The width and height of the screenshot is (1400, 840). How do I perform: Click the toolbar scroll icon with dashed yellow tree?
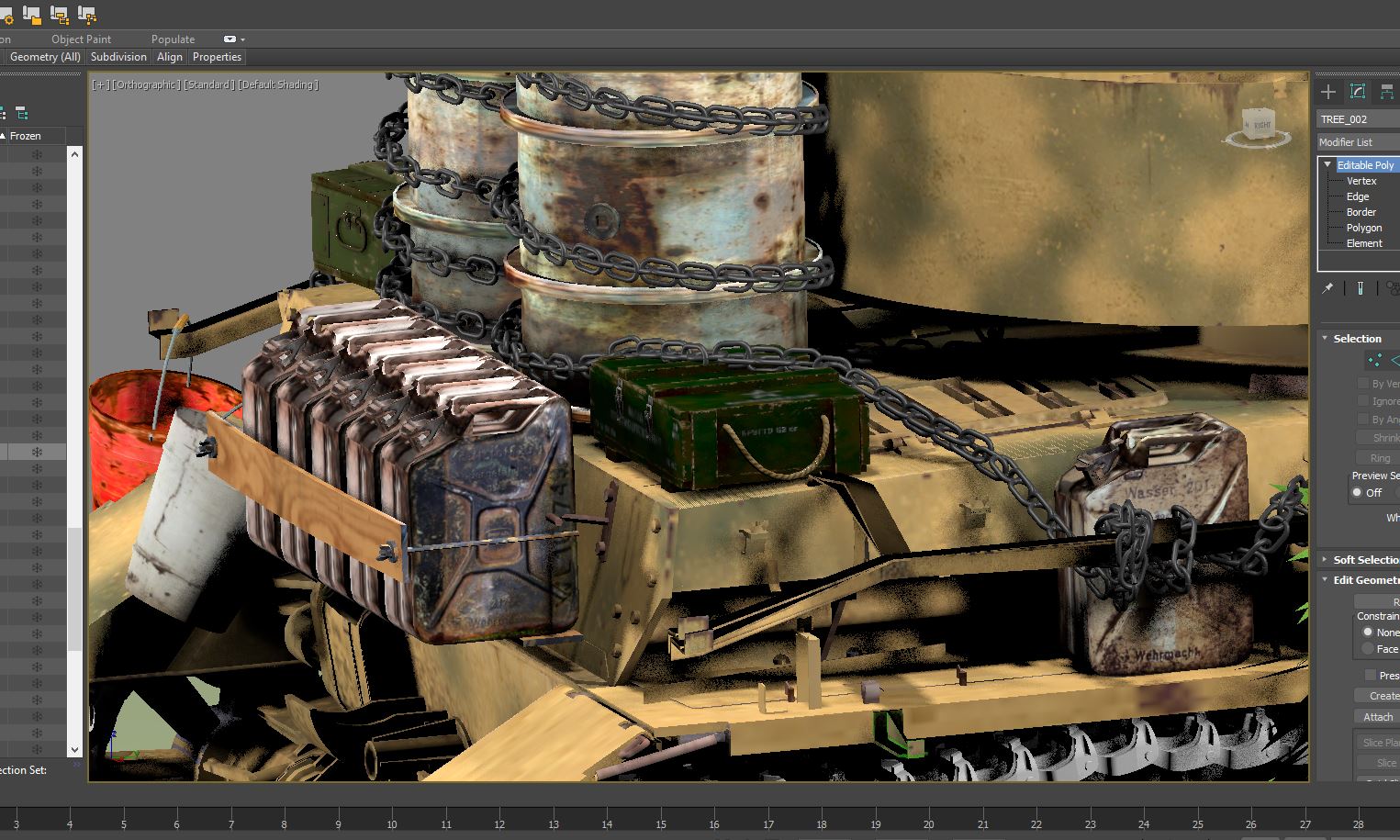[x=87, y=15]
